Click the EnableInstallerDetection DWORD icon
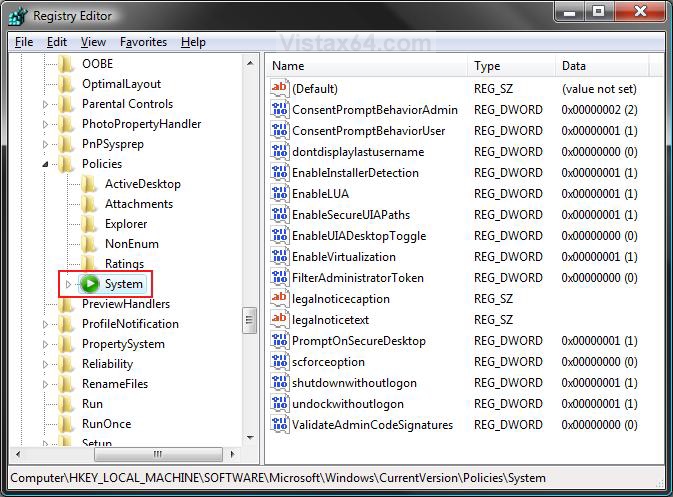Viewport: 673px width, 497px height. [280, 173]
